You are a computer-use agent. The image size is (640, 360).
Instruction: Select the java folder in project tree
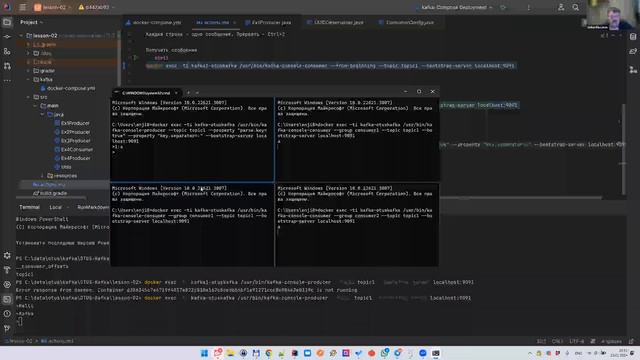click(56, 115)
